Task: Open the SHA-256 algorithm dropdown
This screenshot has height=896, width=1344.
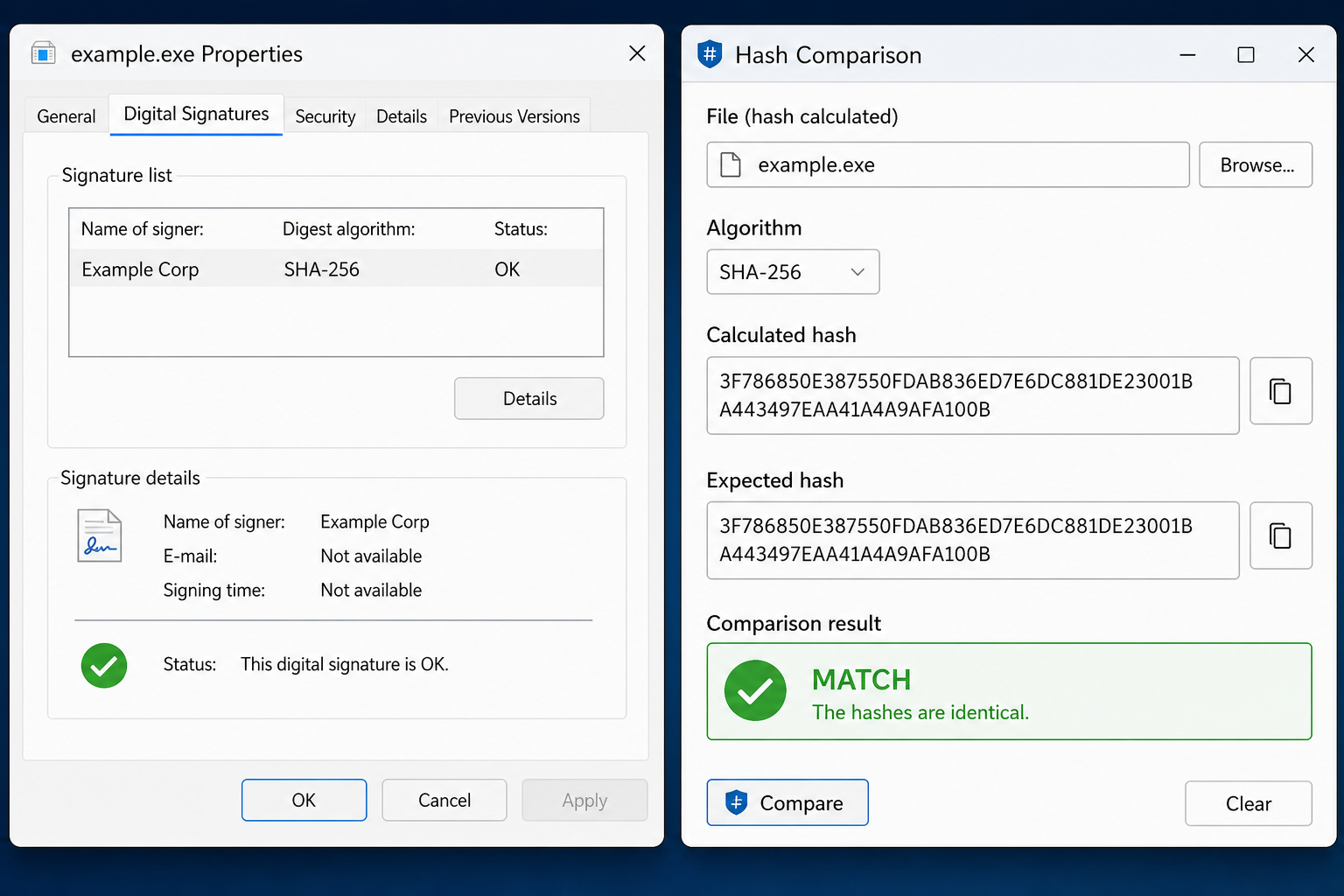Action: click(x=793, y=272)
